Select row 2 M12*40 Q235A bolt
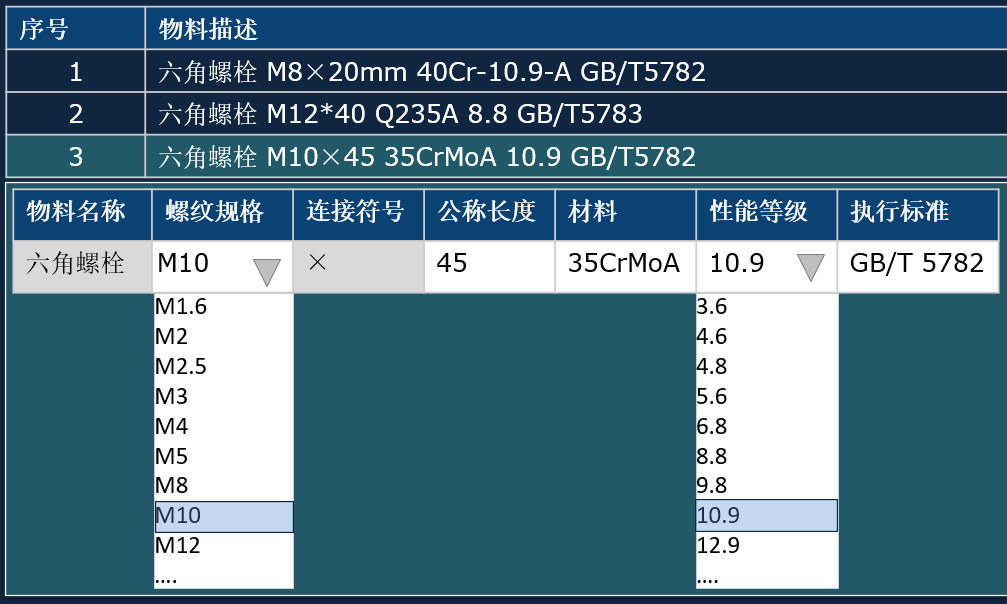1007x604 pixels. (x=506, y=114)
